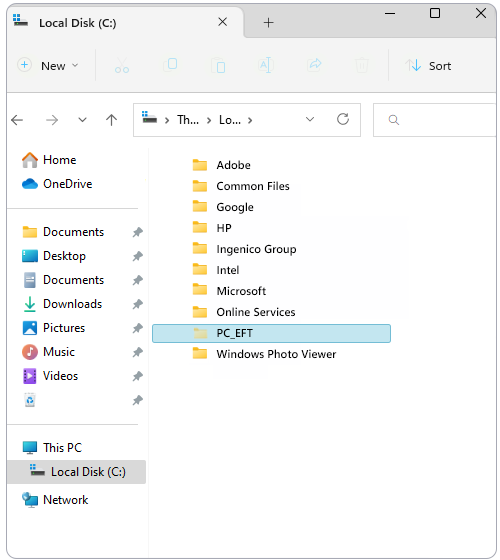500x560 pixels.
Task: Go up one folder level
Action: click(111, 120)
